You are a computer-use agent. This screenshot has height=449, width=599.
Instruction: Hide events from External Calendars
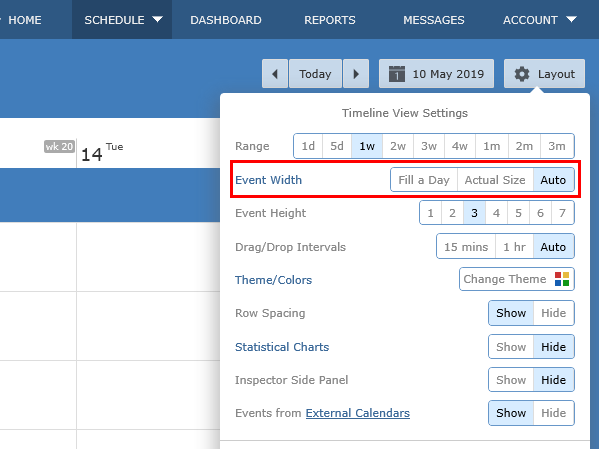(x=554, y=413)
